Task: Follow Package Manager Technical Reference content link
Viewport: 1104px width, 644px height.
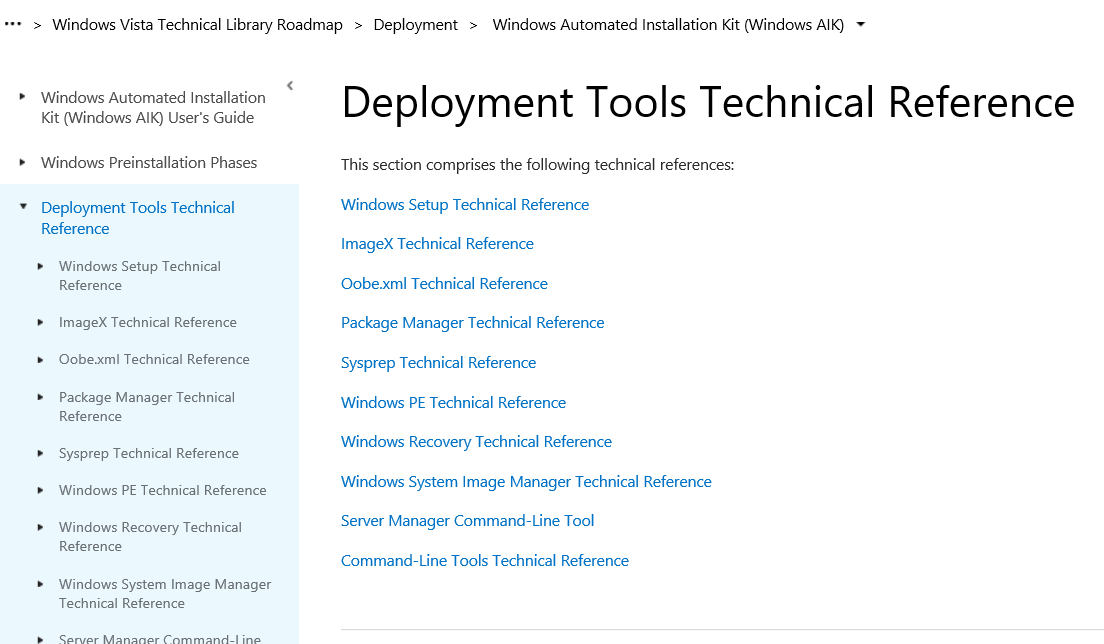Action: [472, 323]
